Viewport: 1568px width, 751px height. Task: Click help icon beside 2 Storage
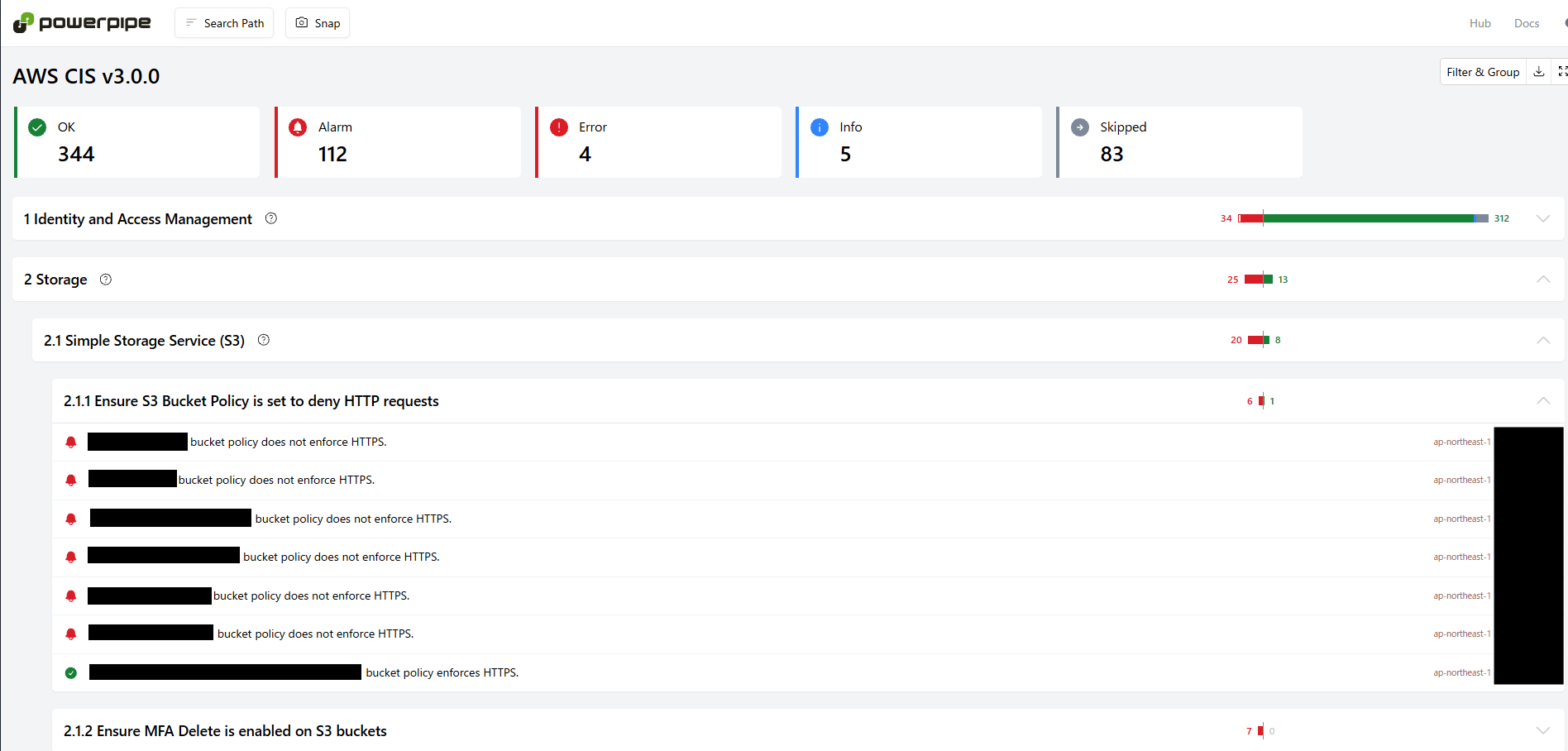click(x=106, y=280)
